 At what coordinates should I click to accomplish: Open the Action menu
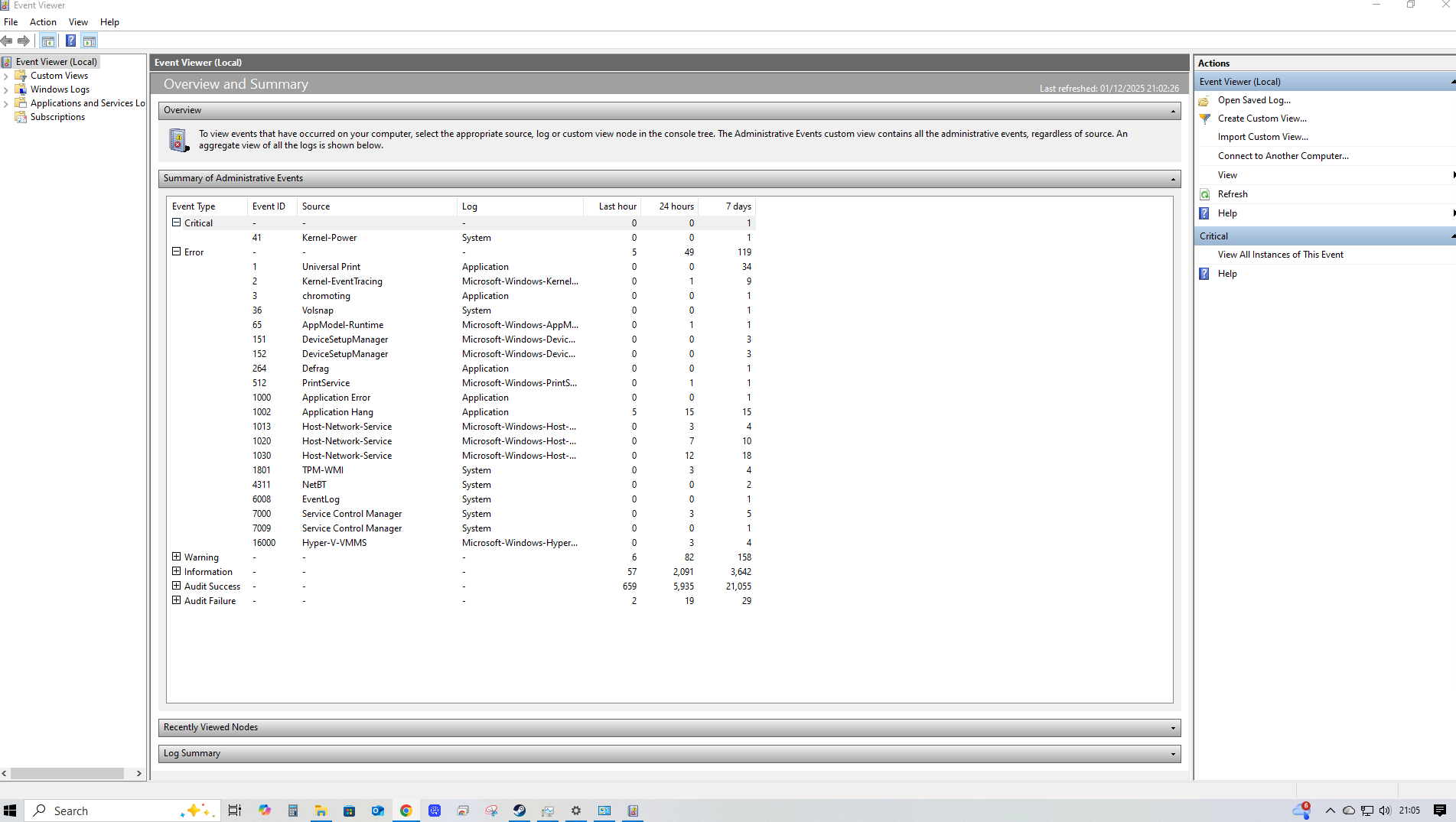pyautogui.click(x=43, y=22)
